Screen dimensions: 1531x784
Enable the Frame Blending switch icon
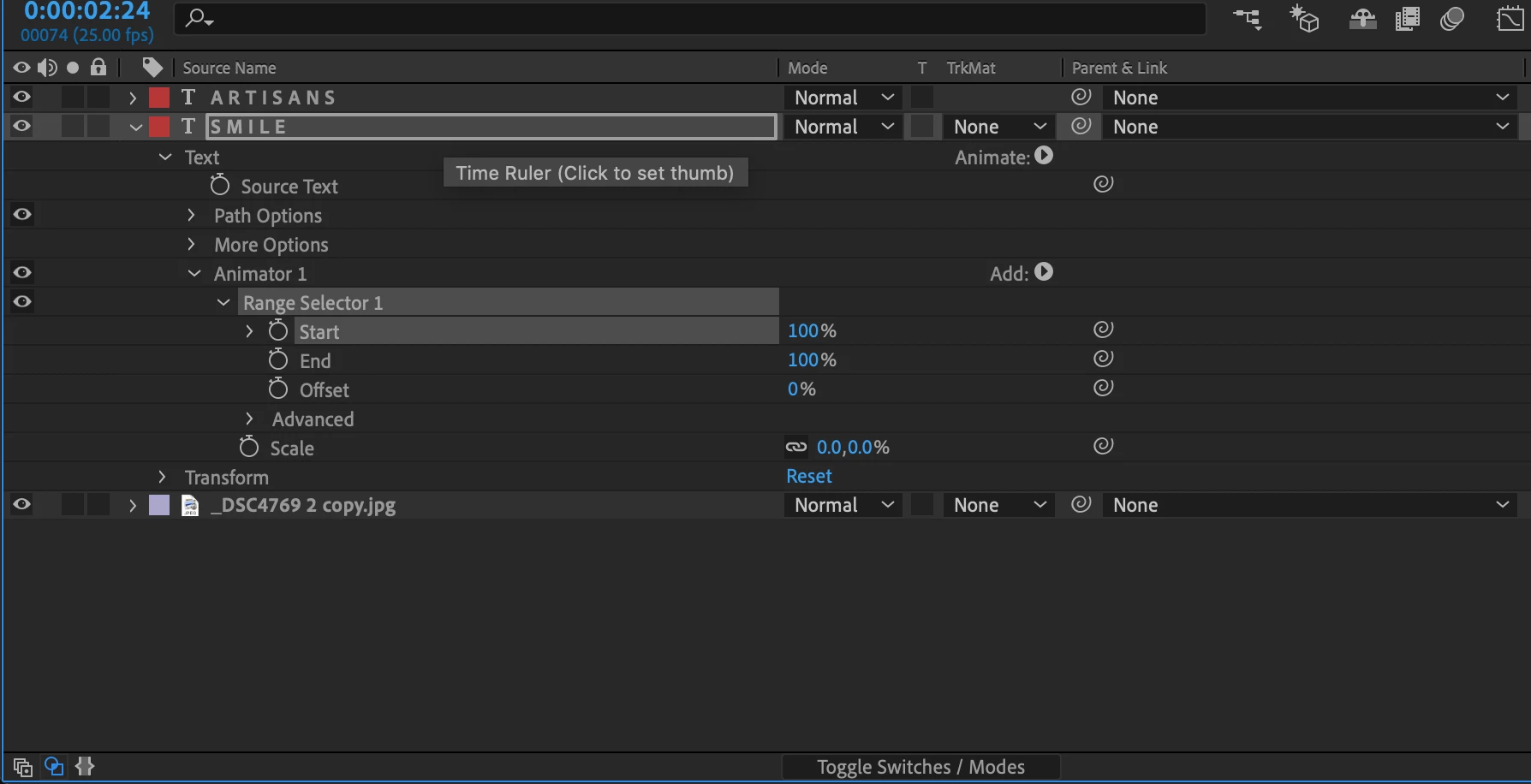[1407, 19]
